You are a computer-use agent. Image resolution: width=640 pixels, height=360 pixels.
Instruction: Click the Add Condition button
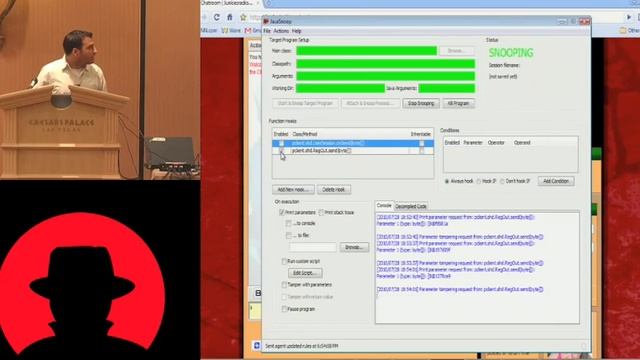click(x=556, y=181)
